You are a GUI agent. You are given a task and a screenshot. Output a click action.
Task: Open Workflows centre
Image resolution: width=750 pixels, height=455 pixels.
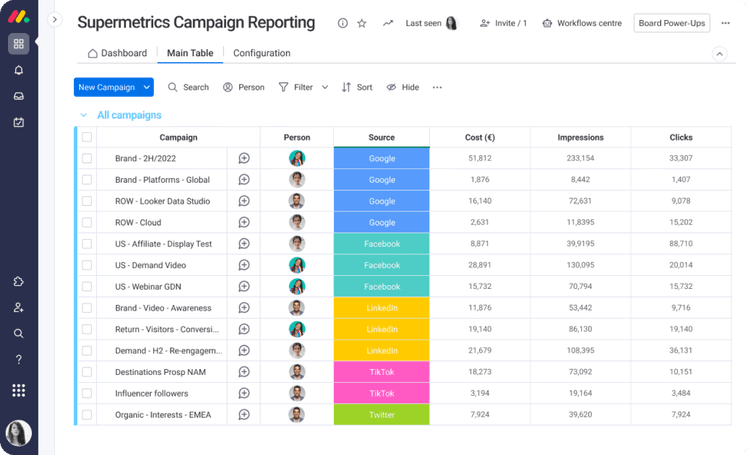(582, 23)
